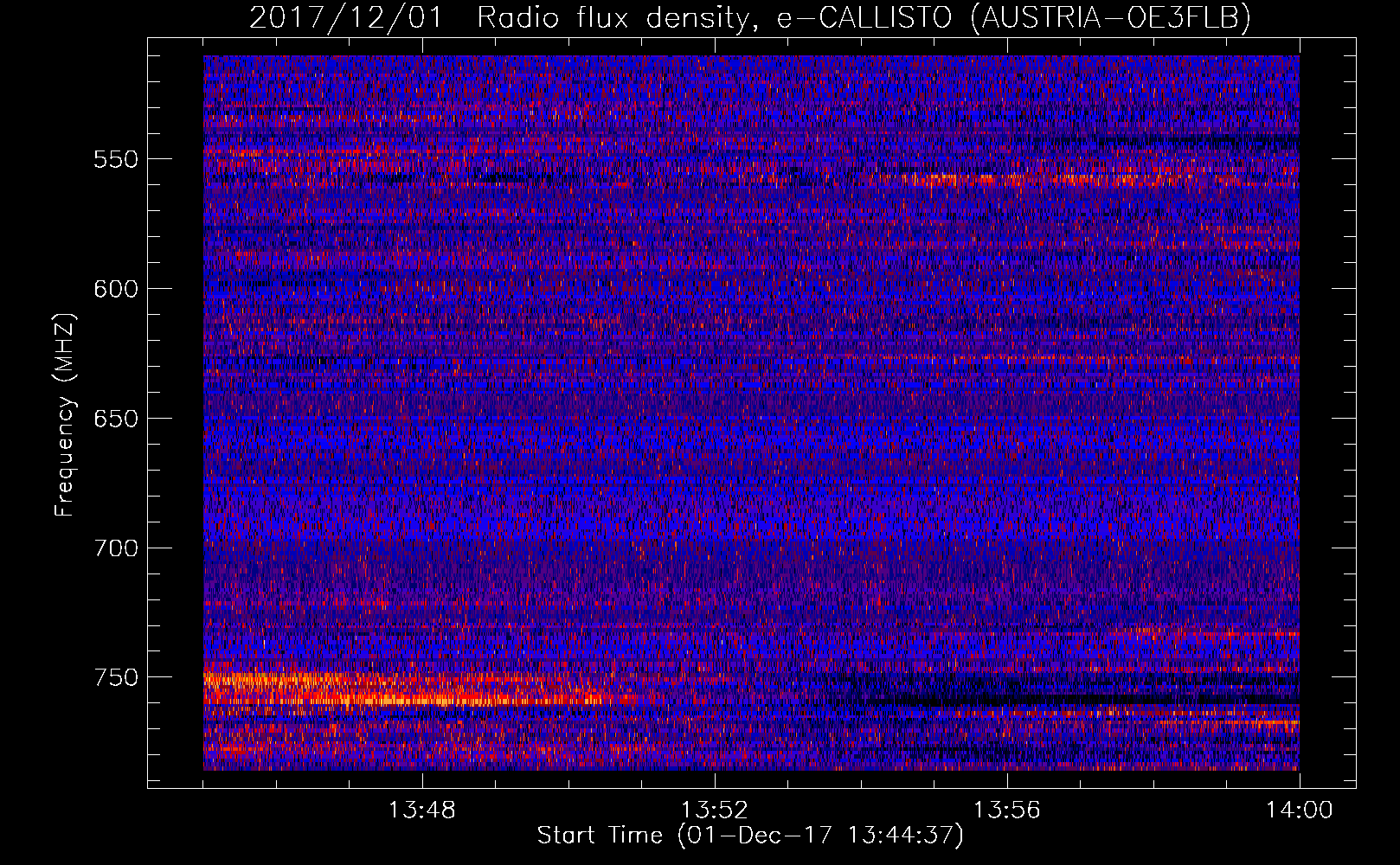Click the 600 frequency tick label
This screenshot has width=1400, height=865.
point(116,289)
